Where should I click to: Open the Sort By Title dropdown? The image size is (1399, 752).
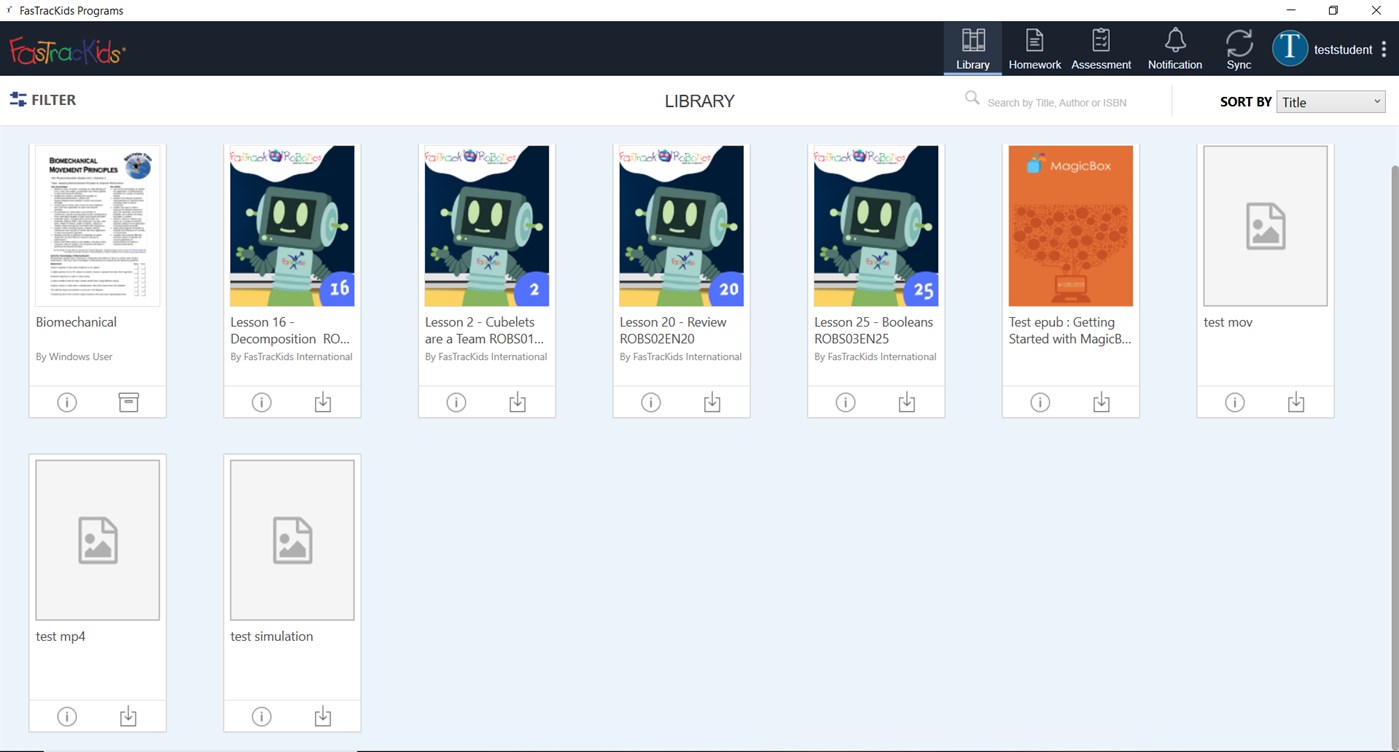(1331, 102)
